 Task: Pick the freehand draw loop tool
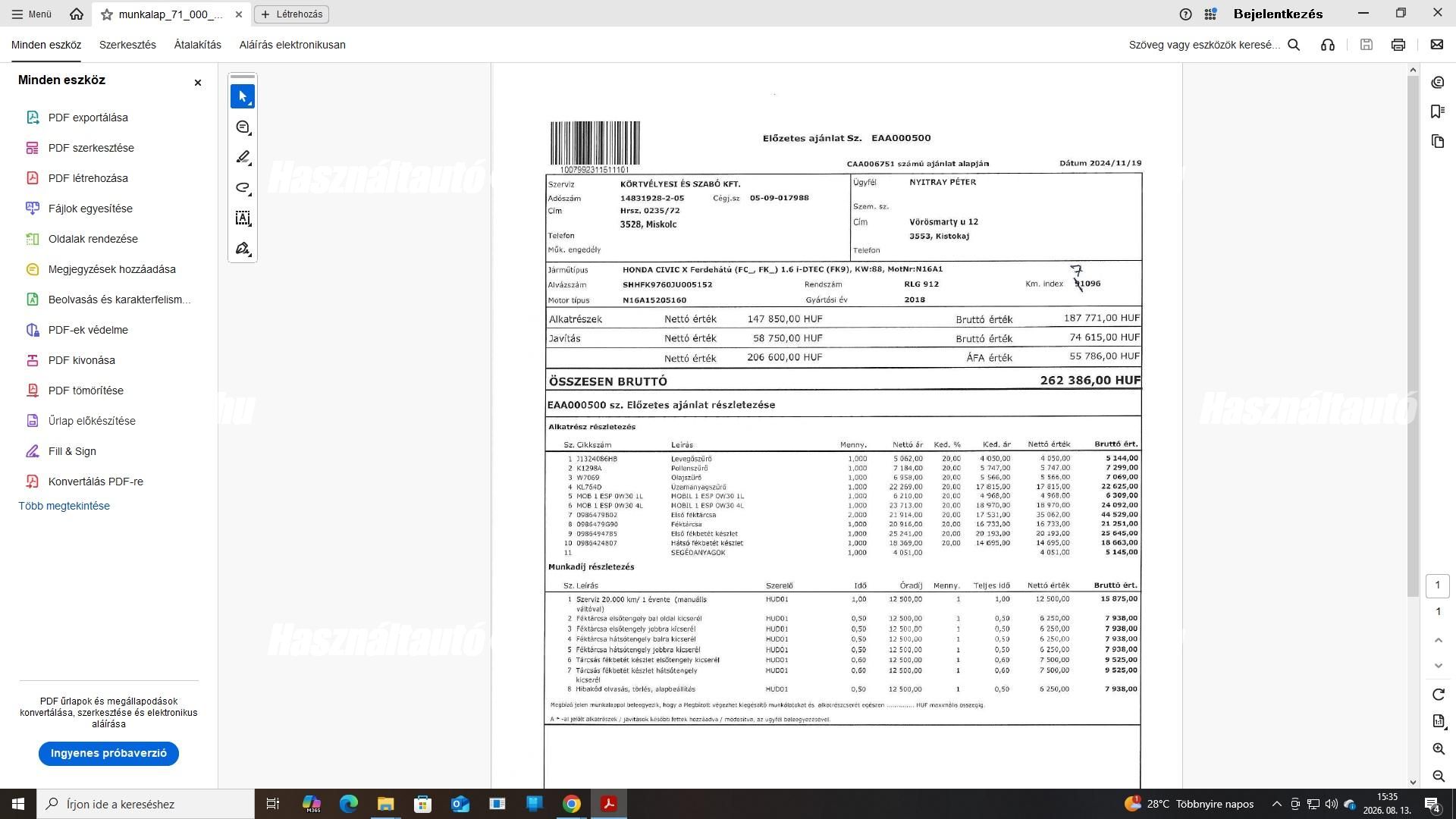[243, 188]
